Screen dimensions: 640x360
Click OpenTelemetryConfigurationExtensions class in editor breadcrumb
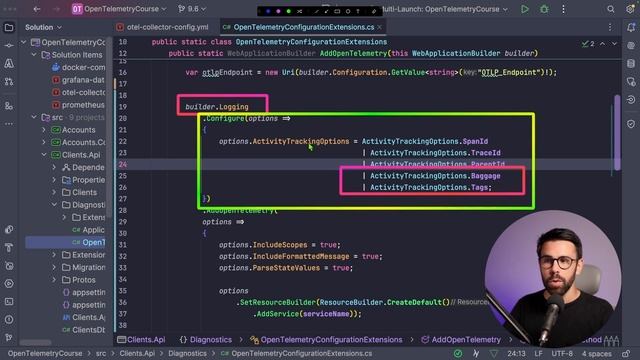coord(326,340)
